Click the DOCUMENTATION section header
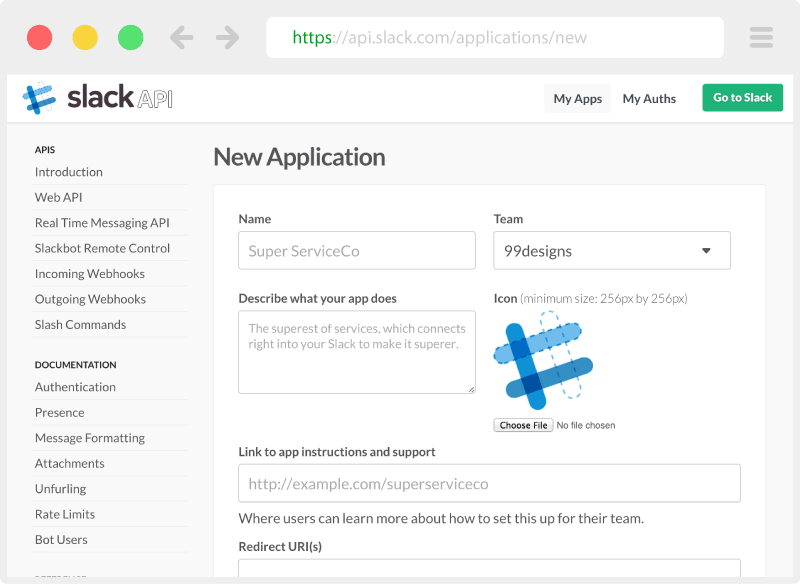Screen dimensions: 800x584 coord(76,365)
